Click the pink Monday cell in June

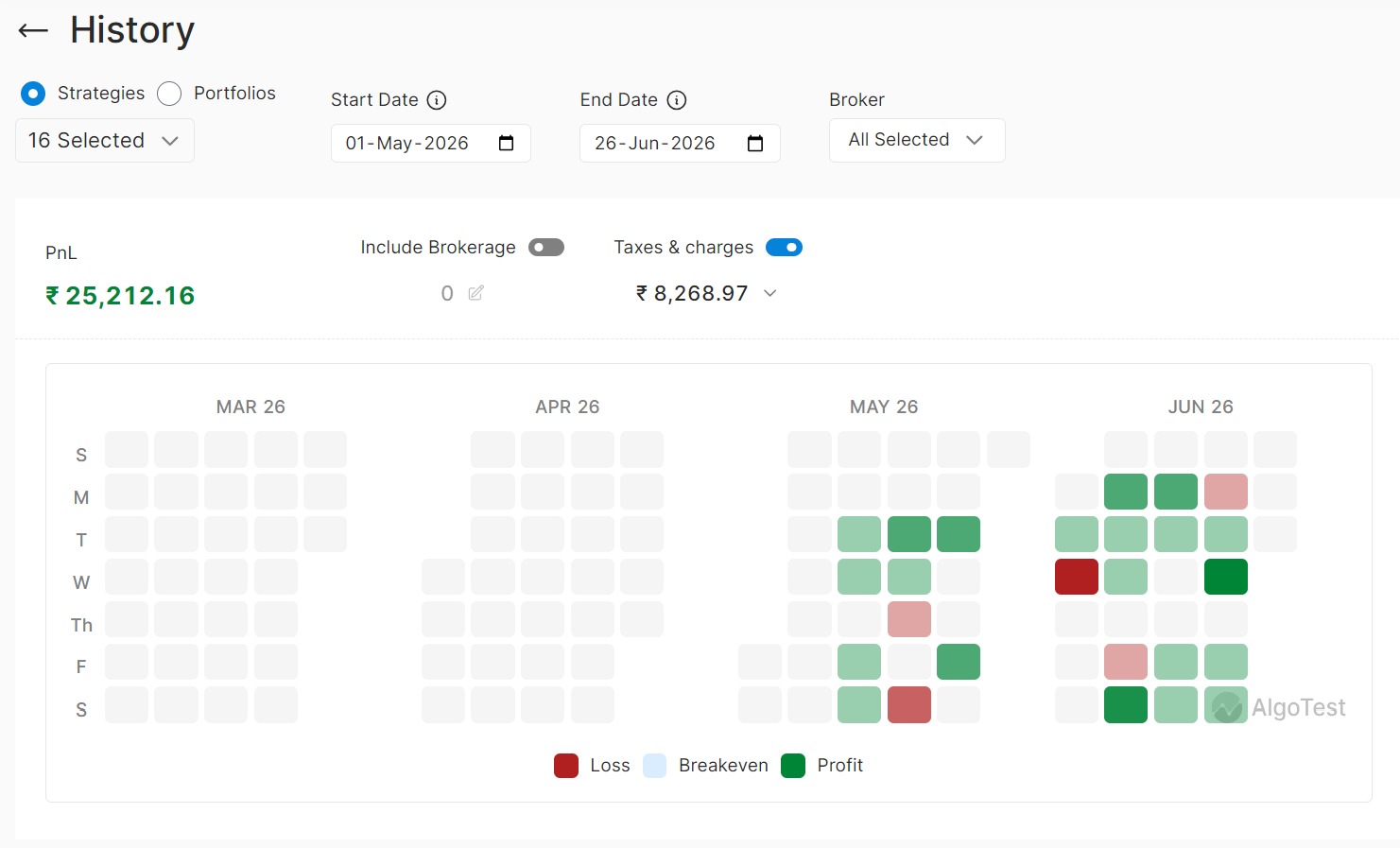[x=1226, y=492]
